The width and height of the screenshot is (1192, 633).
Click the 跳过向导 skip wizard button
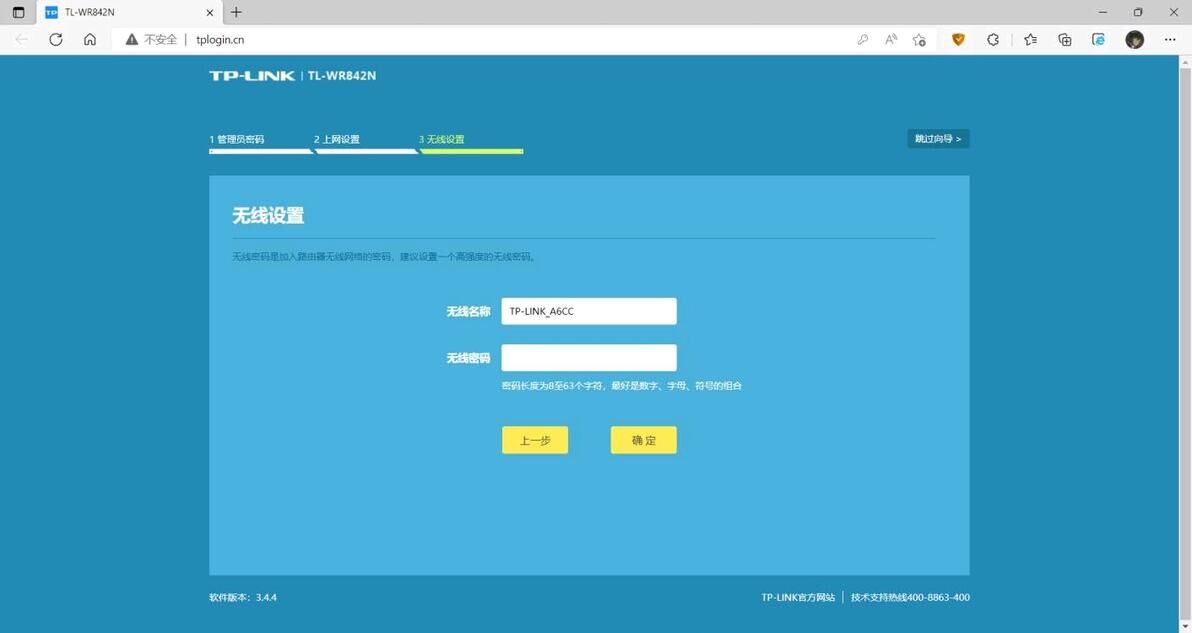tap(938, 139)
